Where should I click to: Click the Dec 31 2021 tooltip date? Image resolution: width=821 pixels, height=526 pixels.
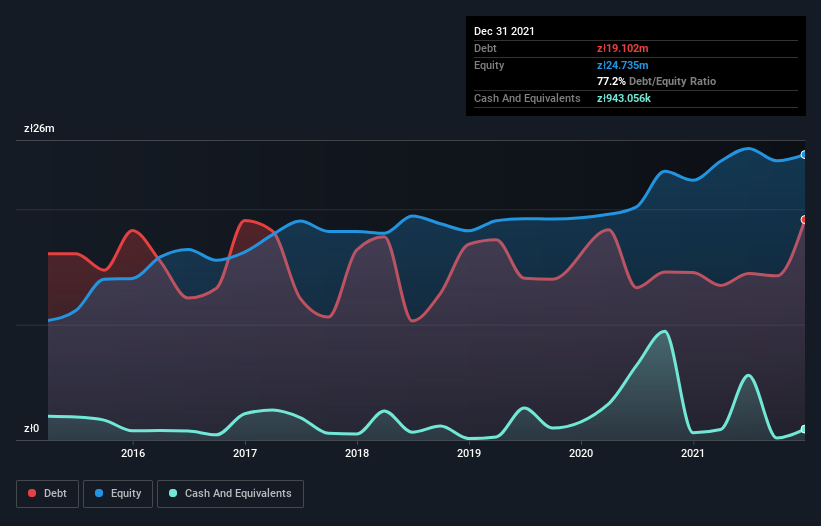[504, 31]
